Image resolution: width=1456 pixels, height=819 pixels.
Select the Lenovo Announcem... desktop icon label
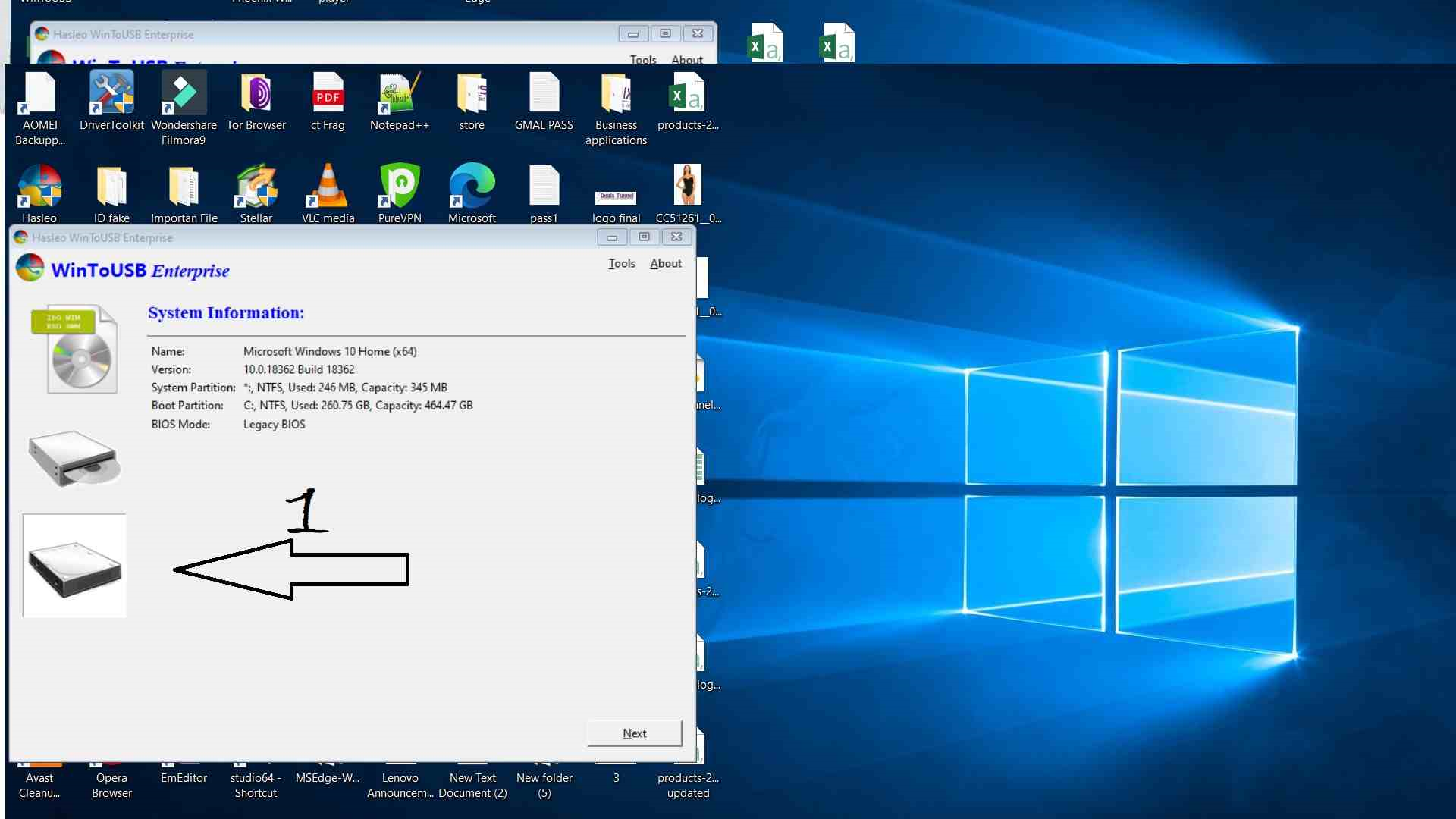400,786
